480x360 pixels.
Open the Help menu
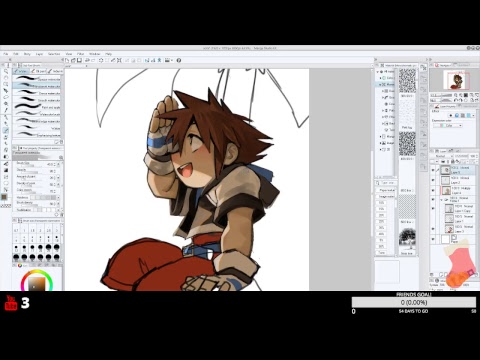(109, 54)
